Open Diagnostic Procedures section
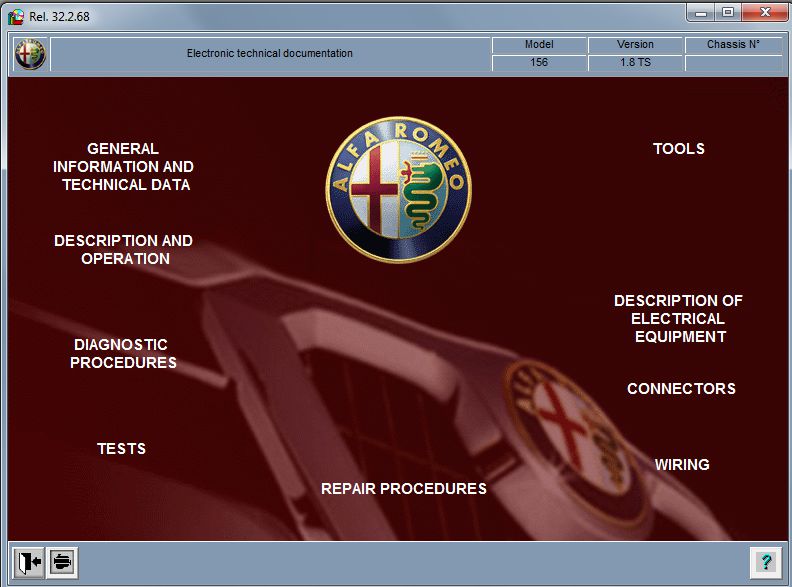This screenshot has width=792, height=587. pyautogui.click(x=123, y=354)
